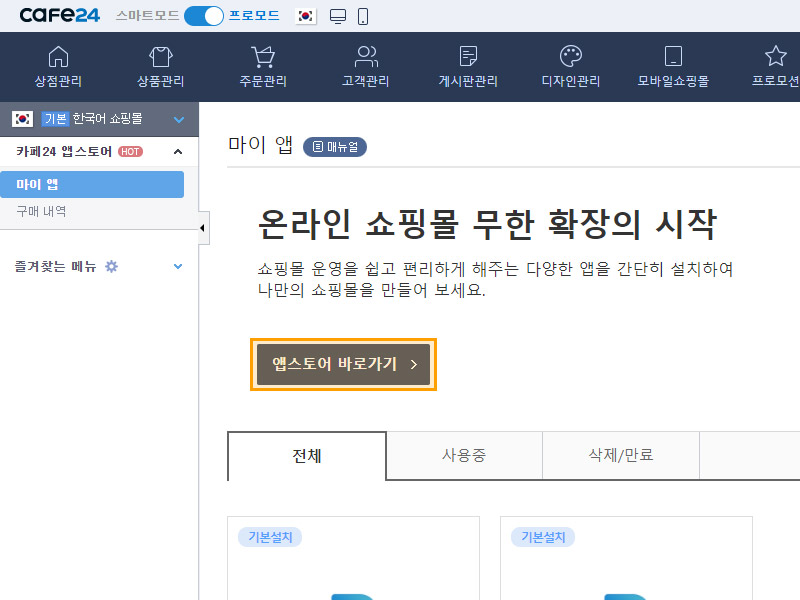
Task: Open 상품관리 shirt icon menu
Action: point(160,66)
